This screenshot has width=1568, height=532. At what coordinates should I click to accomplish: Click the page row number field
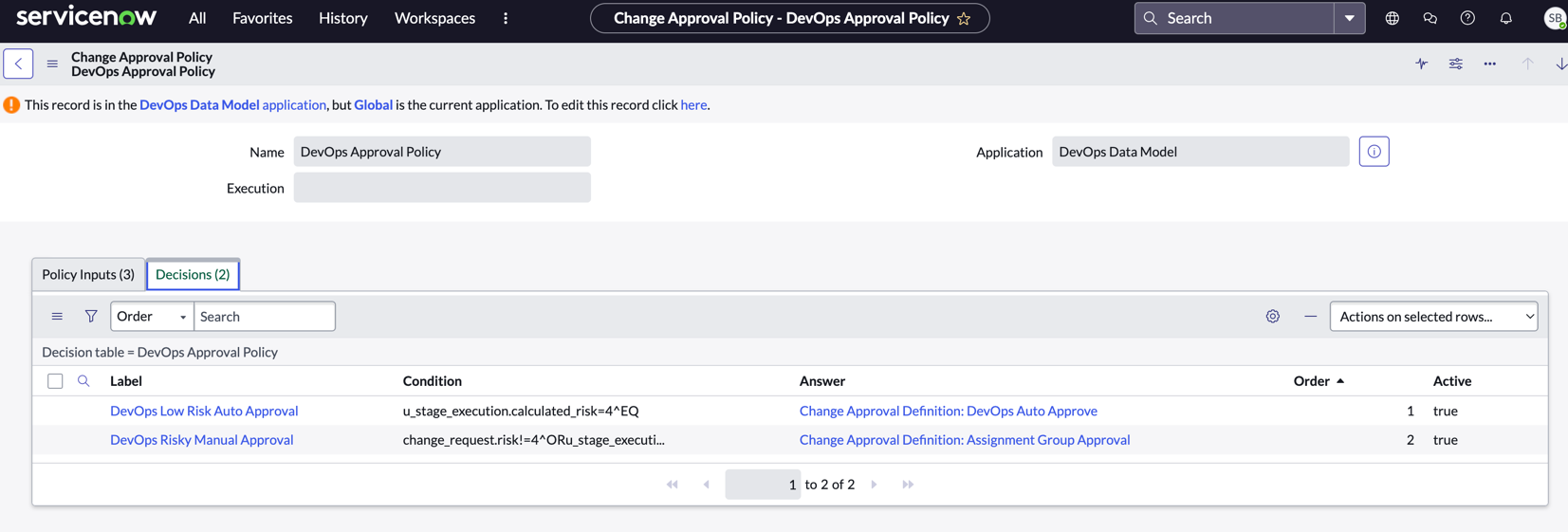pos(763,485)
